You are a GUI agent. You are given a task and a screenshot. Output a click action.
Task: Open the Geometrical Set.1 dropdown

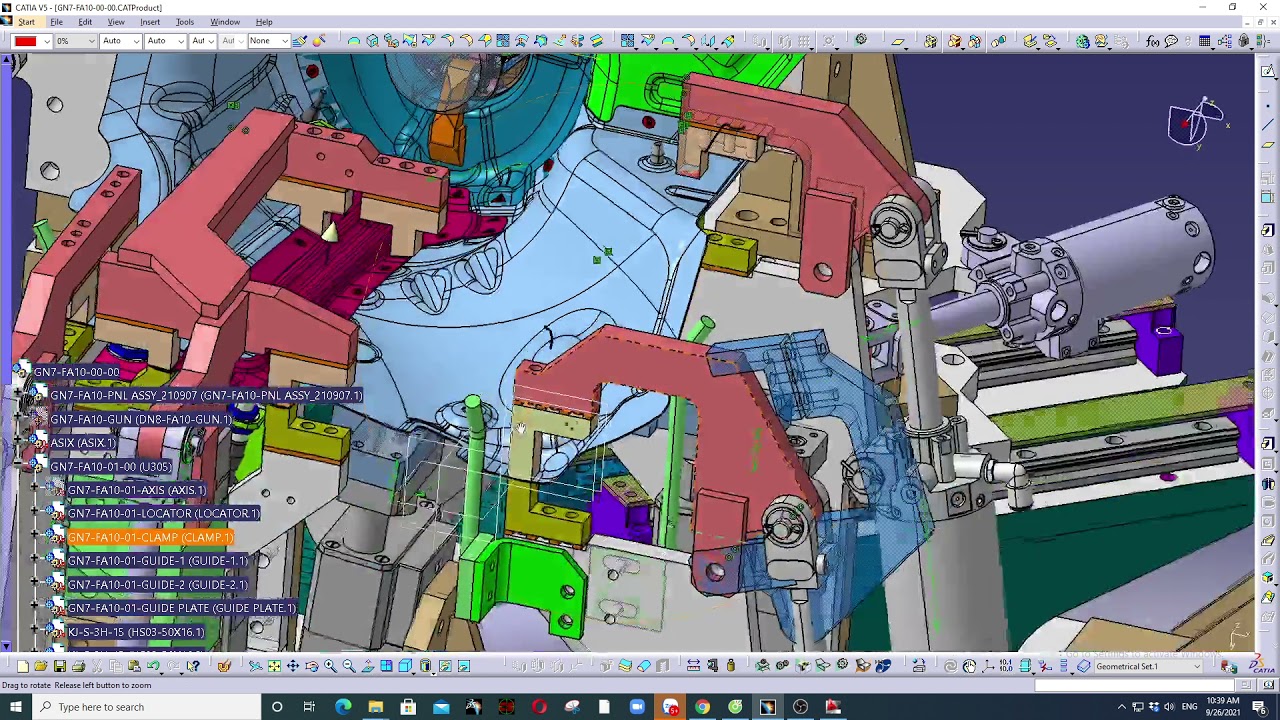tap(1196, 666)
